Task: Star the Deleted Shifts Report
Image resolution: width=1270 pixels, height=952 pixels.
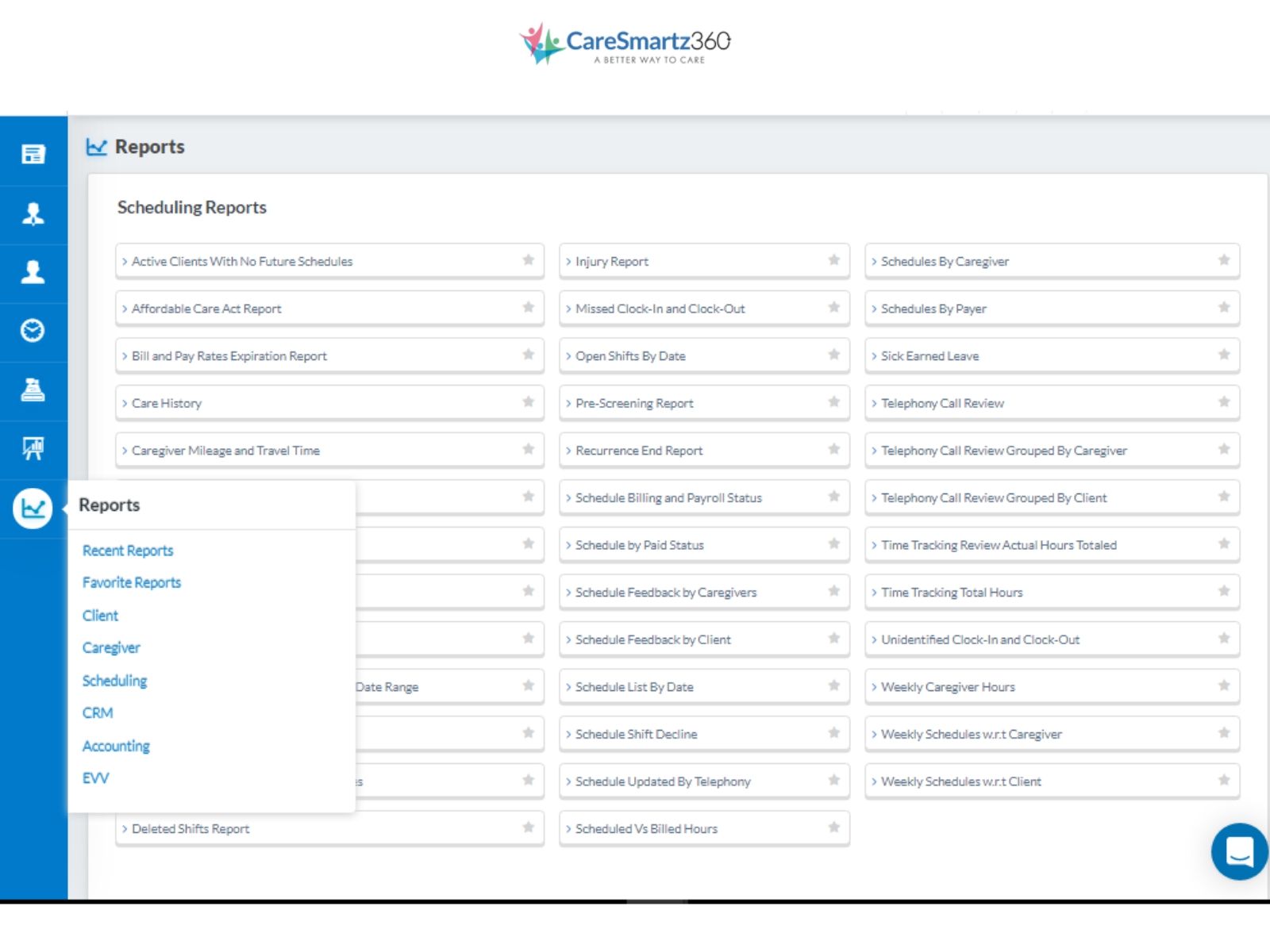Action: pos(529,827)
